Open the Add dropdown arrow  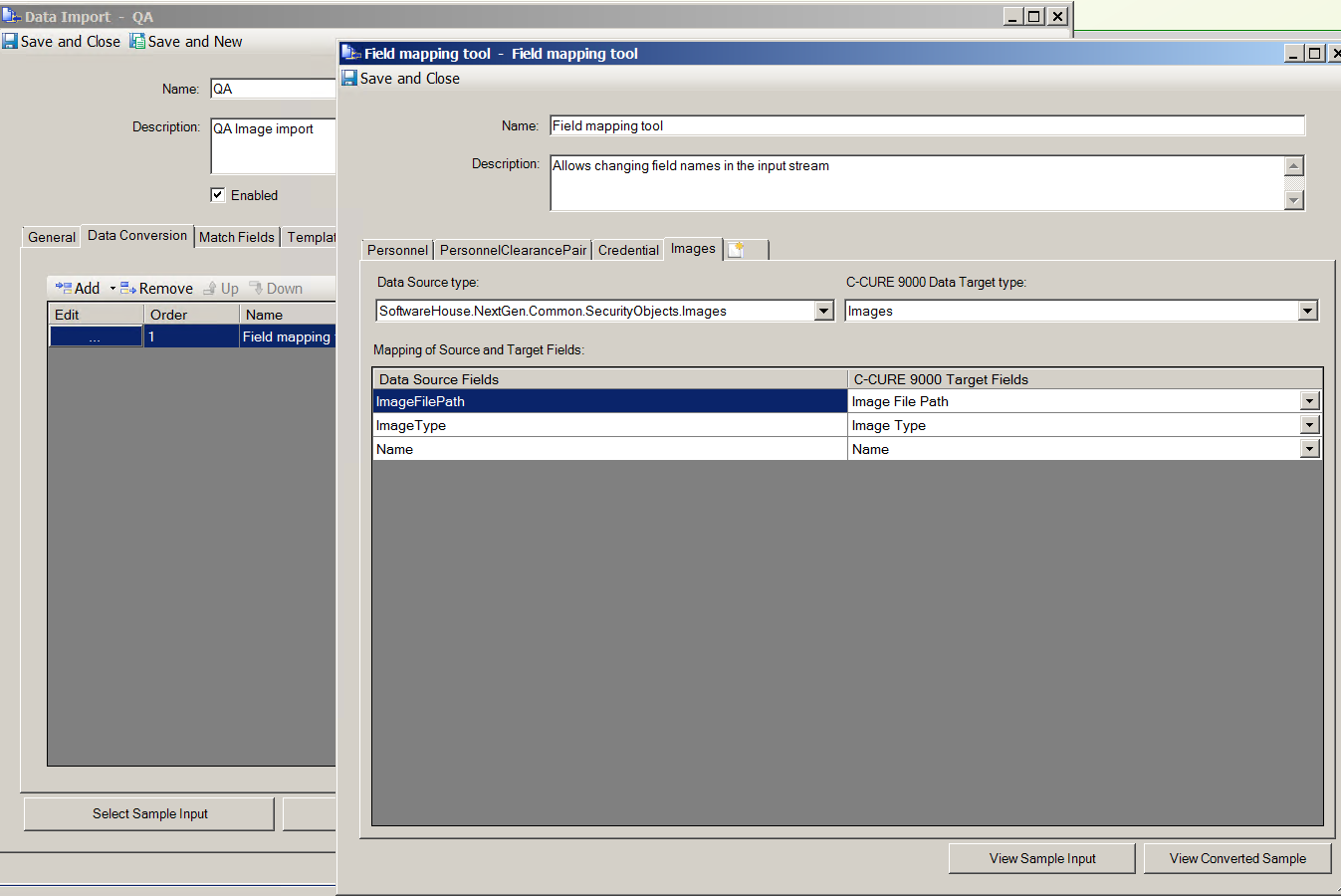pyautogui.click(x=112, y=289)
